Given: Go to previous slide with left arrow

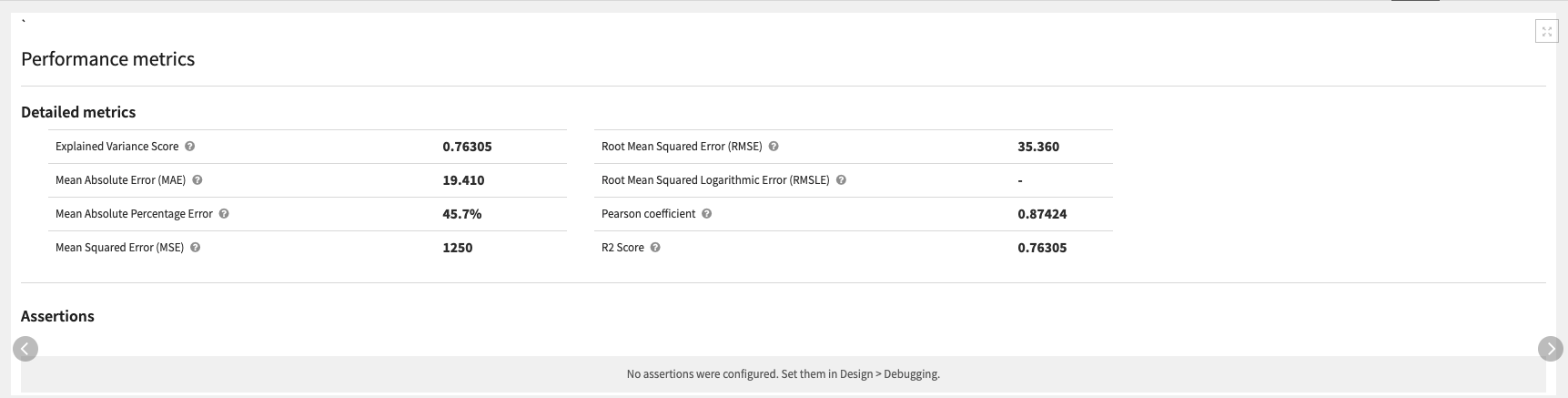Looking at the screenshot, I should (25, 348).
